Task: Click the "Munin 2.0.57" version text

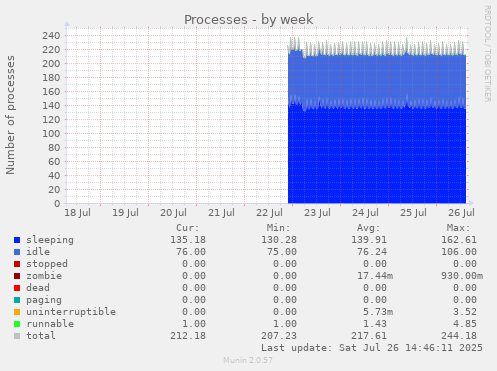Action: point(248,360)
